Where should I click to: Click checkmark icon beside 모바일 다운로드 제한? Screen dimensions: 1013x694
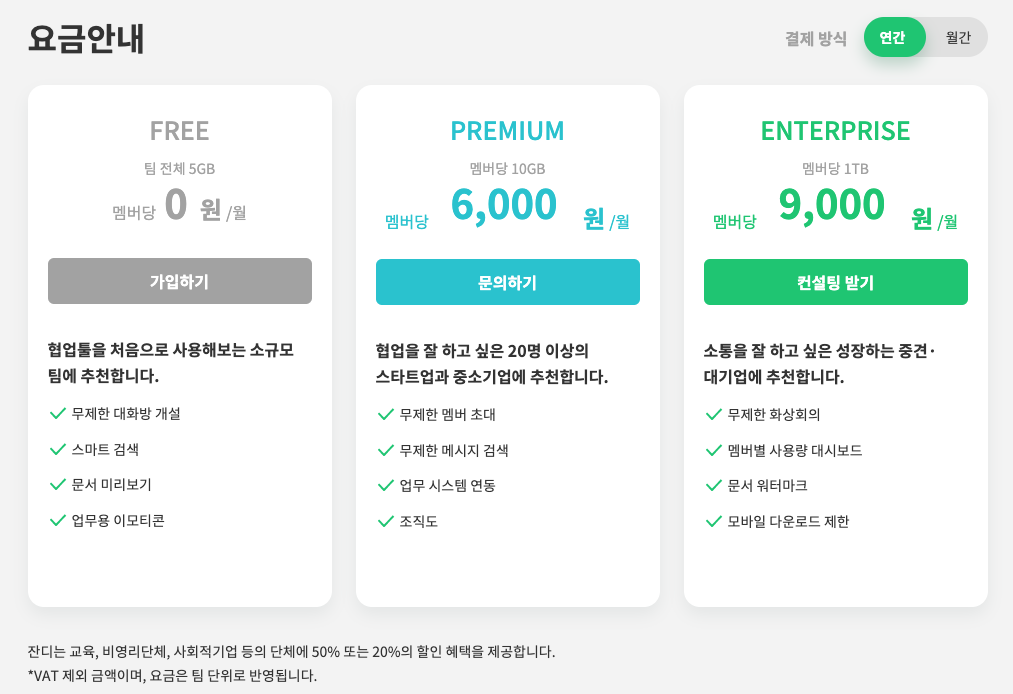pos(714,521)
